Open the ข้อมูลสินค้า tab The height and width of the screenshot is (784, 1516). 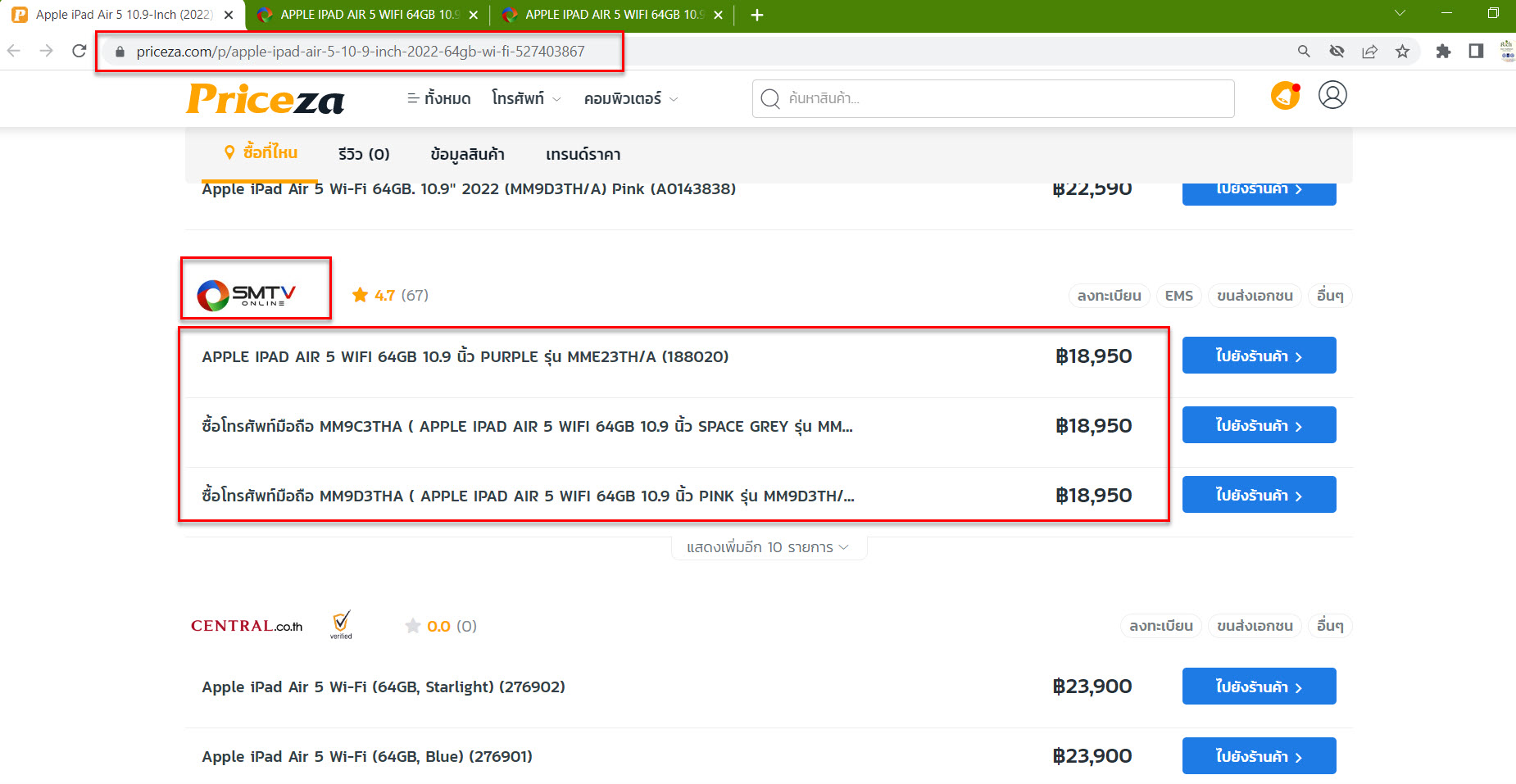[x=467, y=154]
